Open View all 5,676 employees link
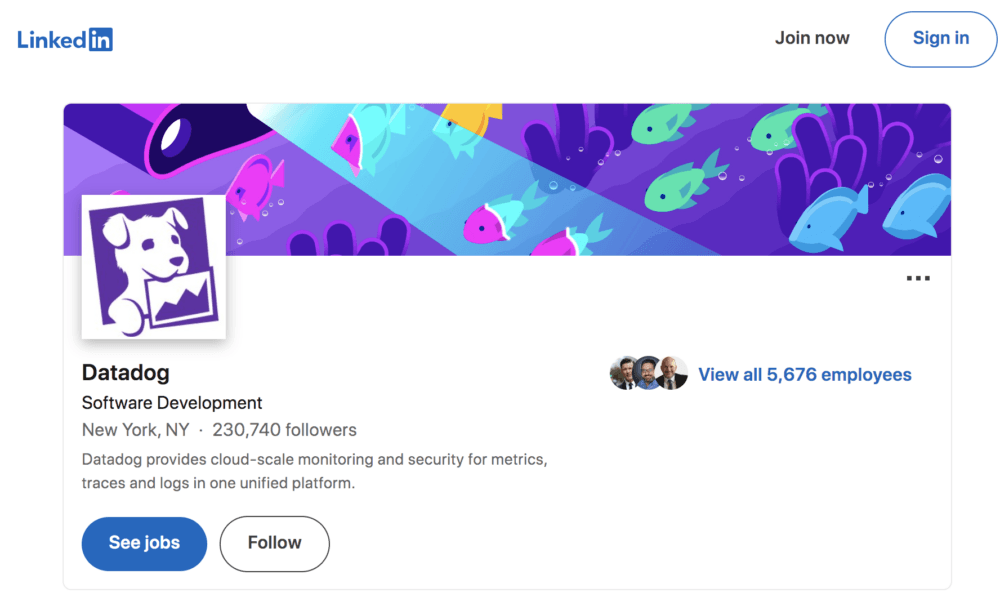The height and width of the screenshot is (597, 1000). [x=804, y=375]
